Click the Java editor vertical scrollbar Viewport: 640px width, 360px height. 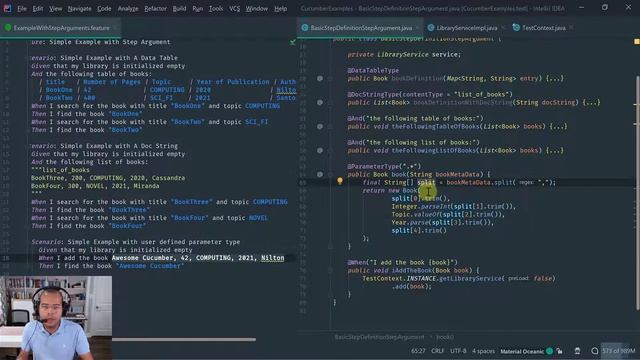pyautogui.click(x=637, y=192)
